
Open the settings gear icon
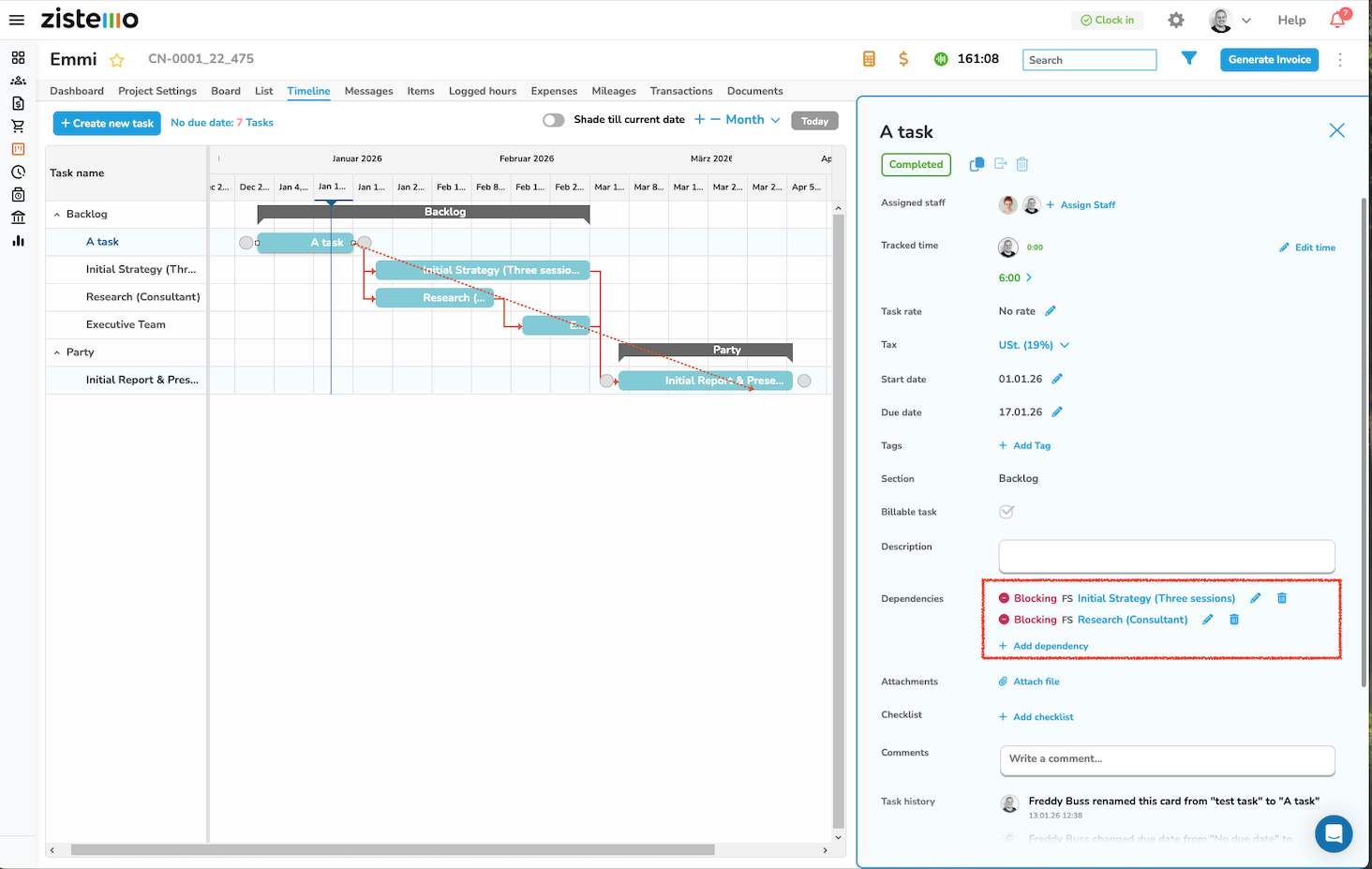tap(1176, 20)
